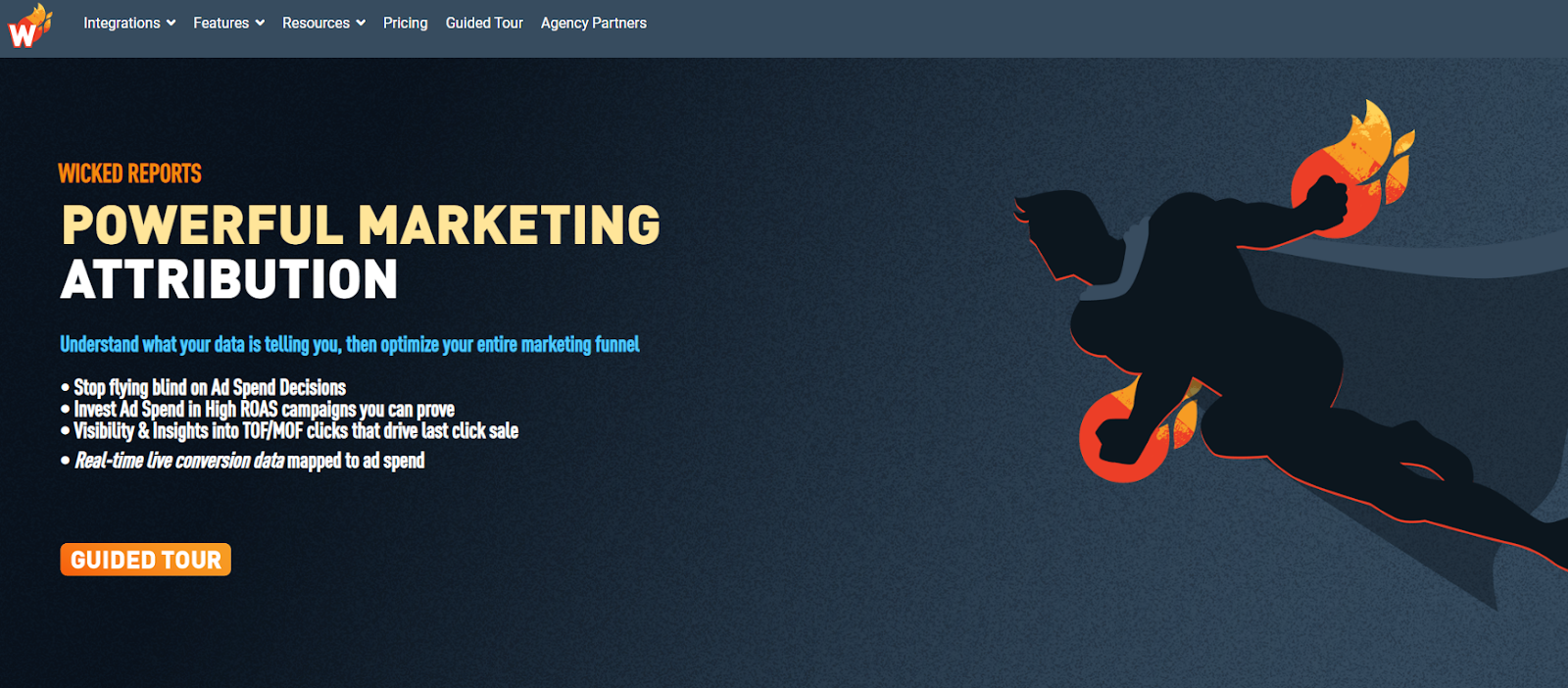1568x688 pixels.
Task: Open the Resources menu label
Action: tap(316, 23)
